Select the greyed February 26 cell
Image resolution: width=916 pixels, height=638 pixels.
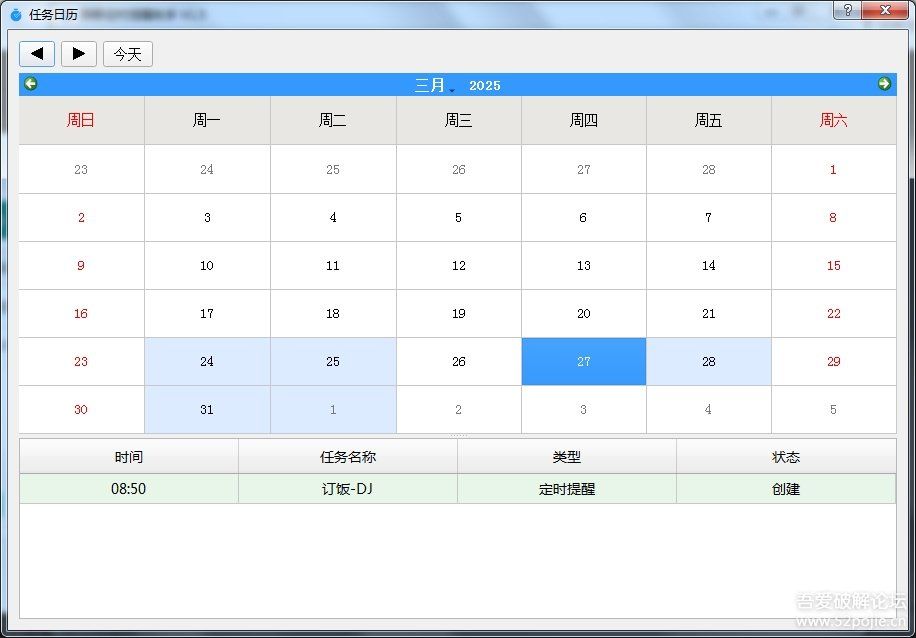tap(459, 169)
